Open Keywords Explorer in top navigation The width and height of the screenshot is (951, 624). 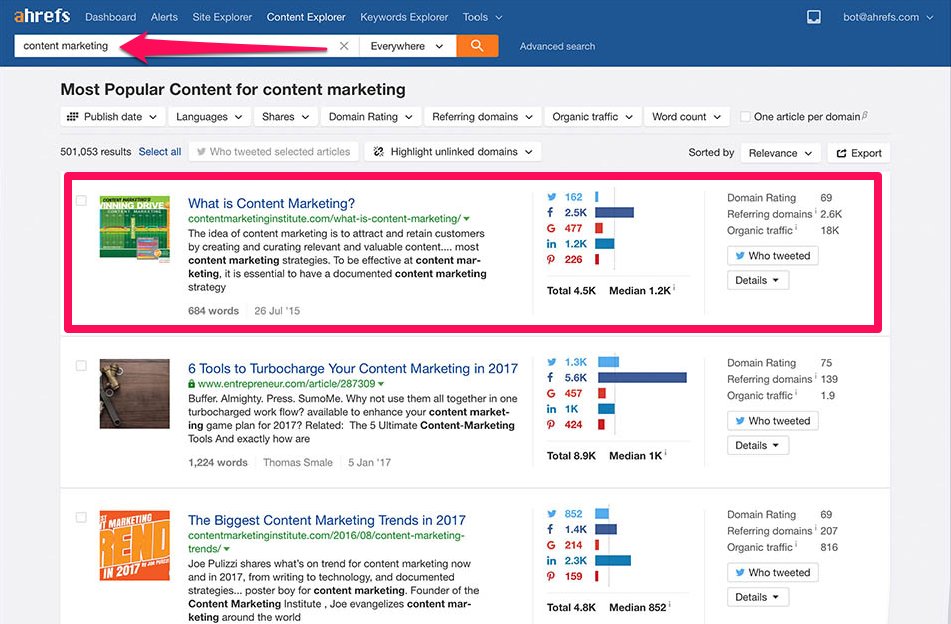click(x=404, y=17)
